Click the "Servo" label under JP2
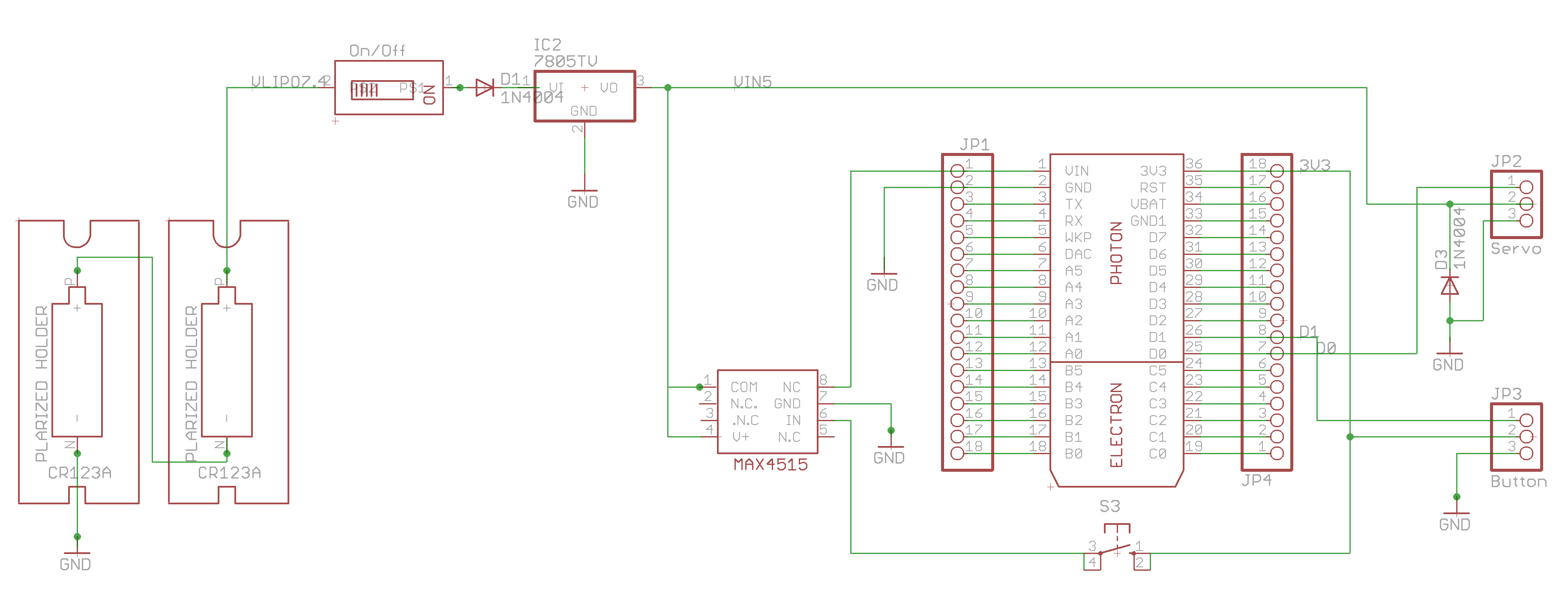 pyautogui.click(x=1516, y=249)
